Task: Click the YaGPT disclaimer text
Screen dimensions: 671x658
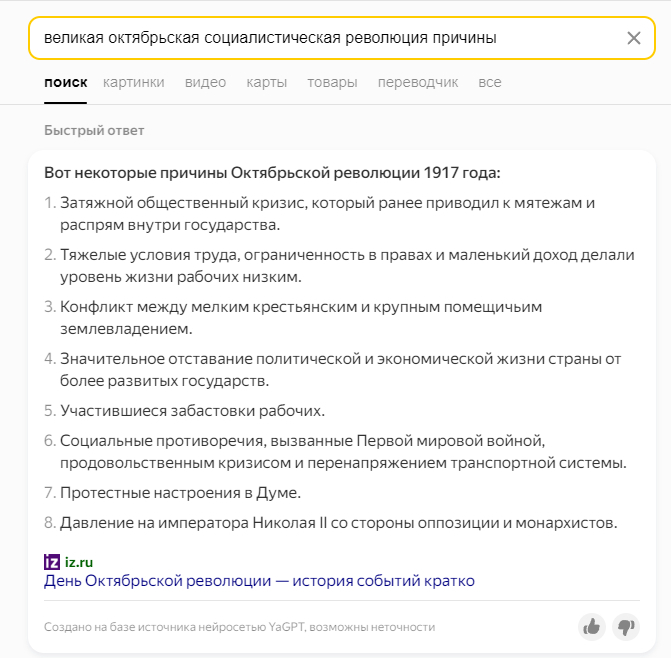Action: coord(239,627)
